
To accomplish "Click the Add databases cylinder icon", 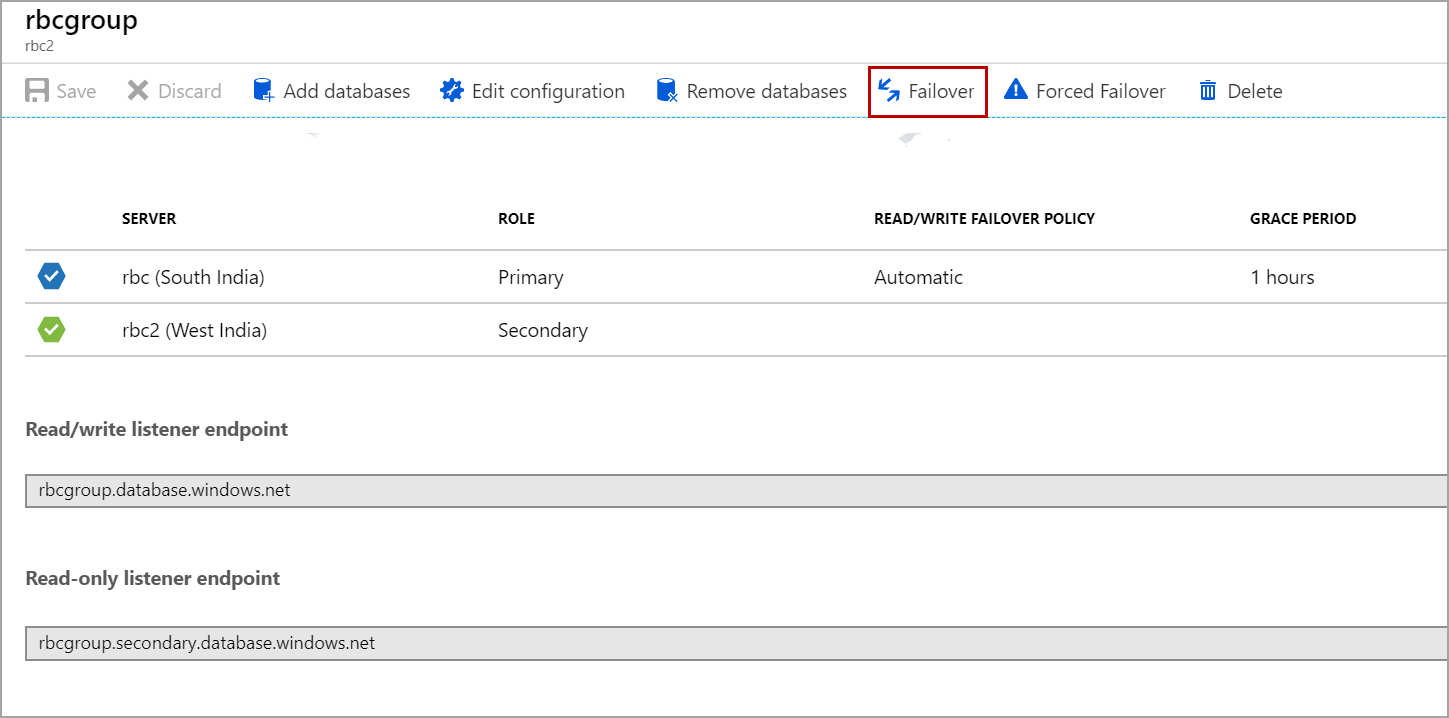I will pos(264,91).
